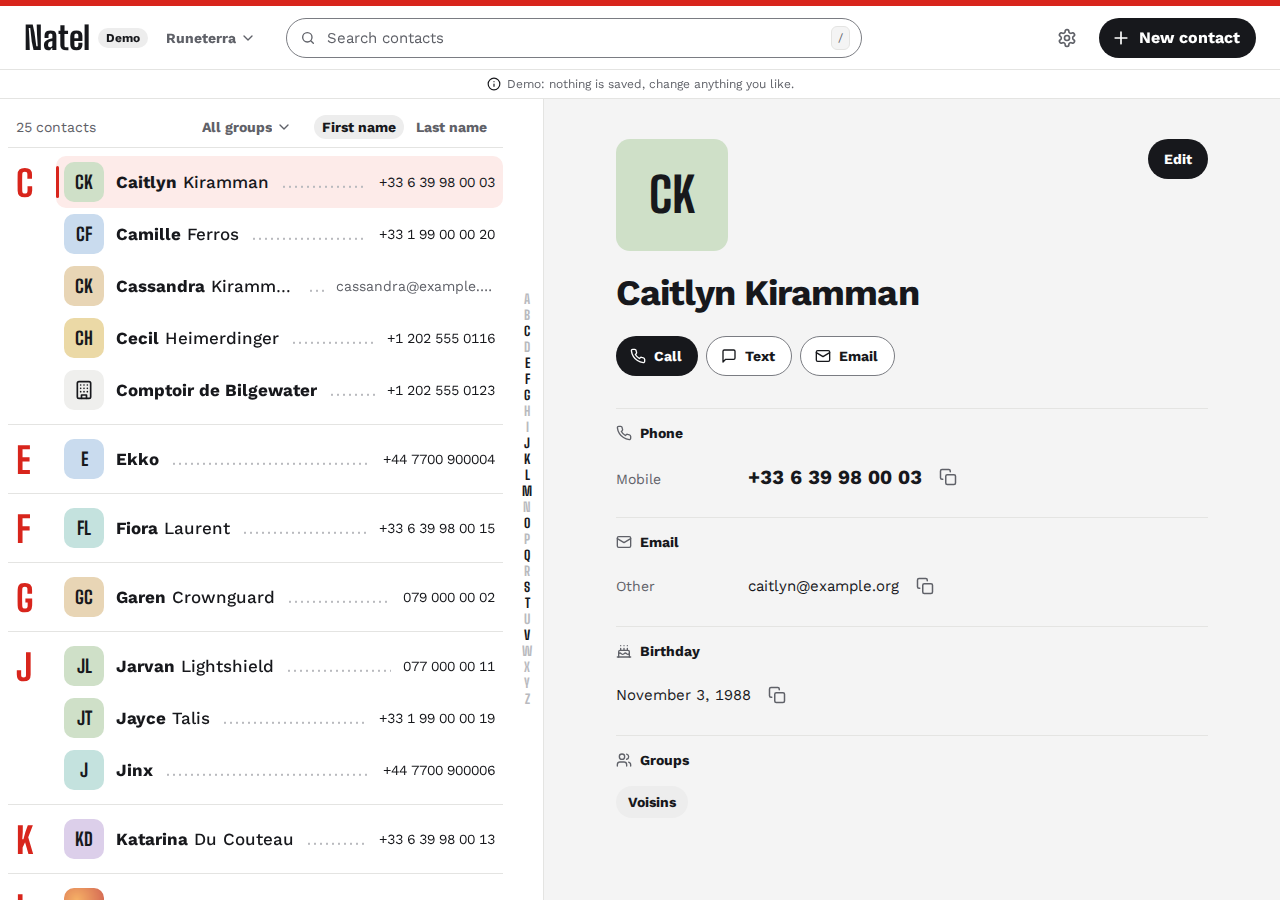The width and height of the screenshot is (1280, 900).
Task: Jump to letter M in alphabet index
Action: [527, 491]
